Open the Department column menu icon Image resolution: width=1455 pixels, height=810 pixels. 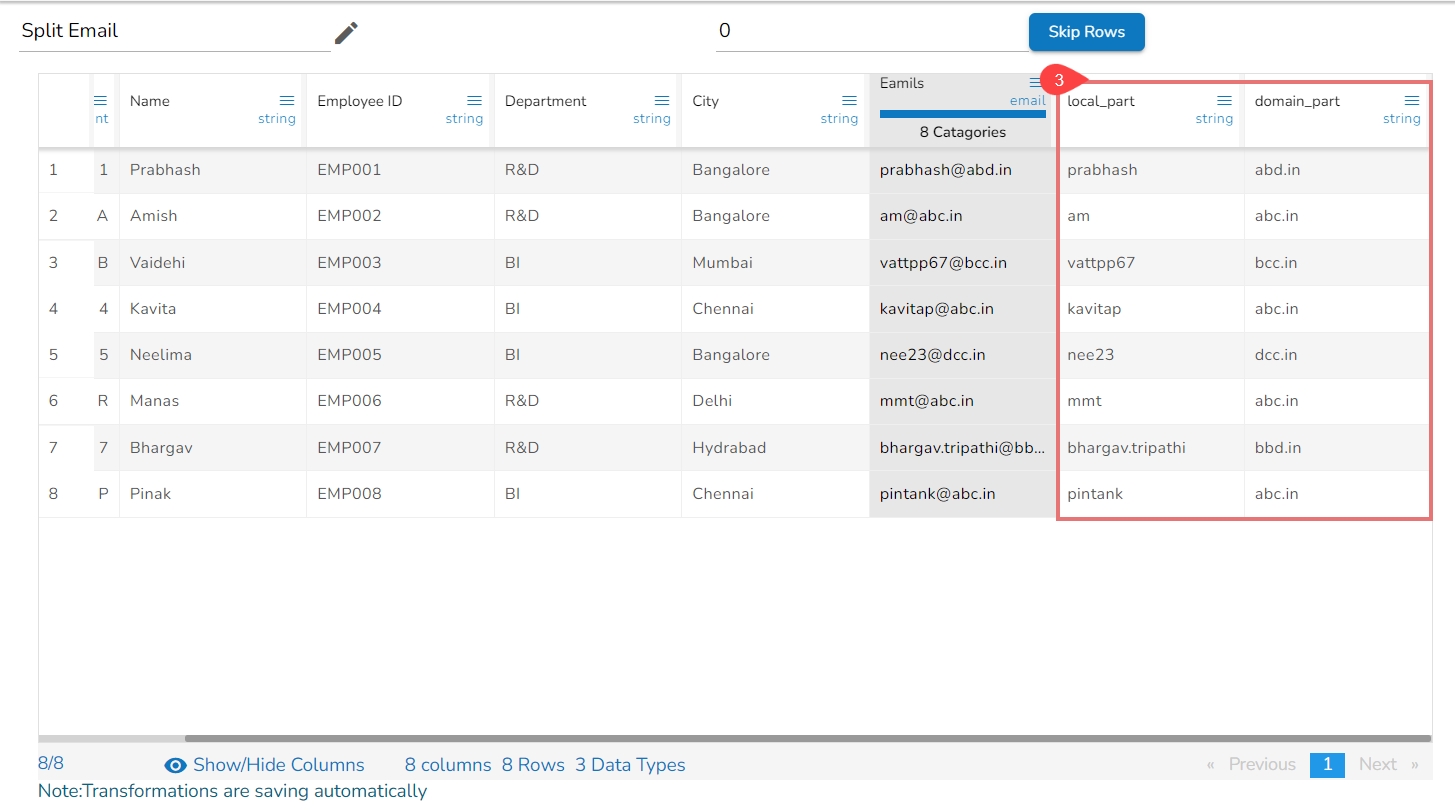[x=662, y=101]
